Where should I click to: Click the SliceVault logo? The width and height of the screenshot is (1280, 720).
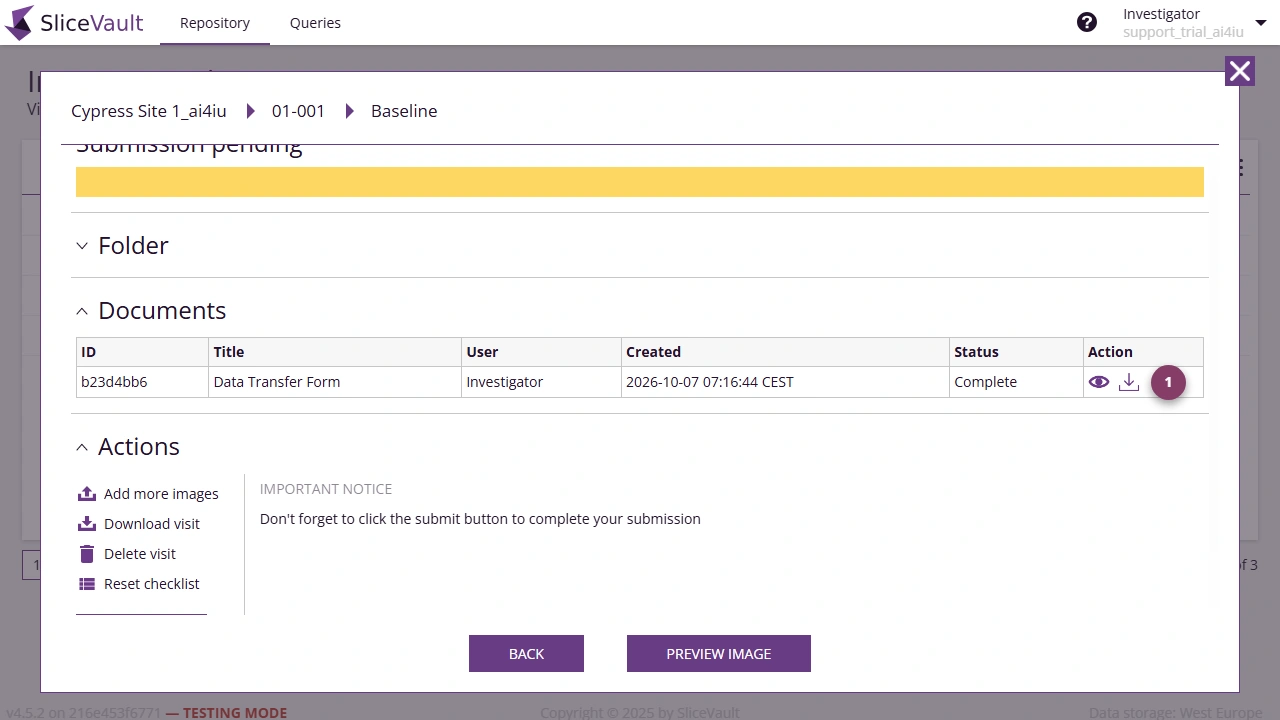coord(74,22)
